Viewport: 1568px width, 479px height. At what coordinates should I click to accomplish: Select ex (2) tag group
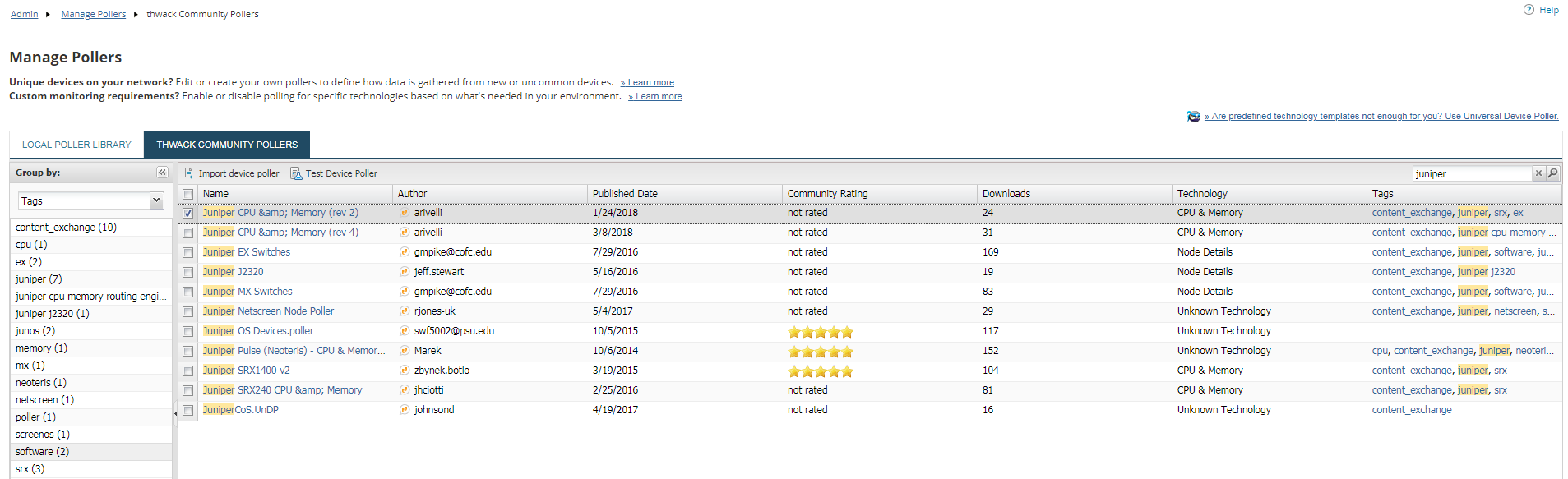29,262
